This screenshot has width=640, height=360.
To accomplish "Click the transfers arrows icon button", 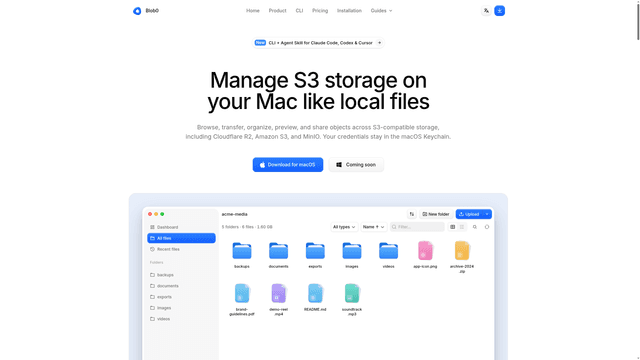I will coord(411,214).
